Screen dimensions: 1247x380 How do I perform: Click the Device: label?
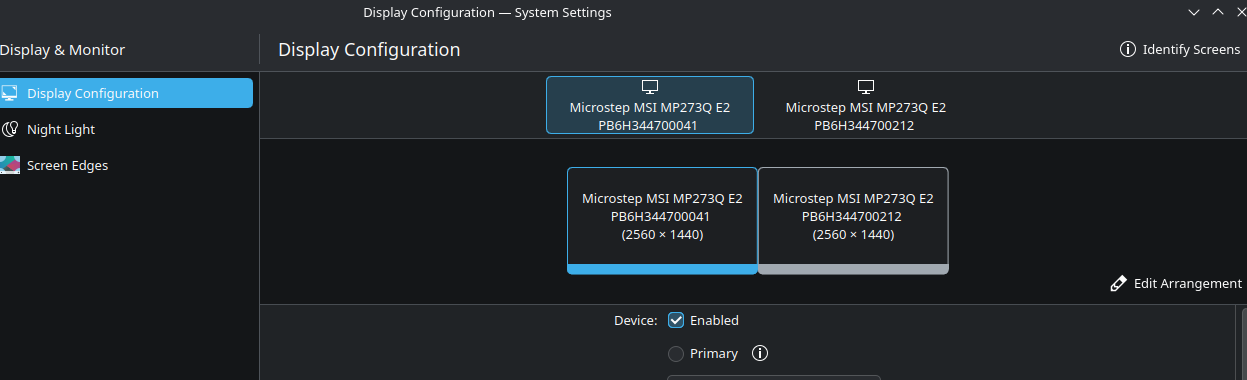click(635, 321)
